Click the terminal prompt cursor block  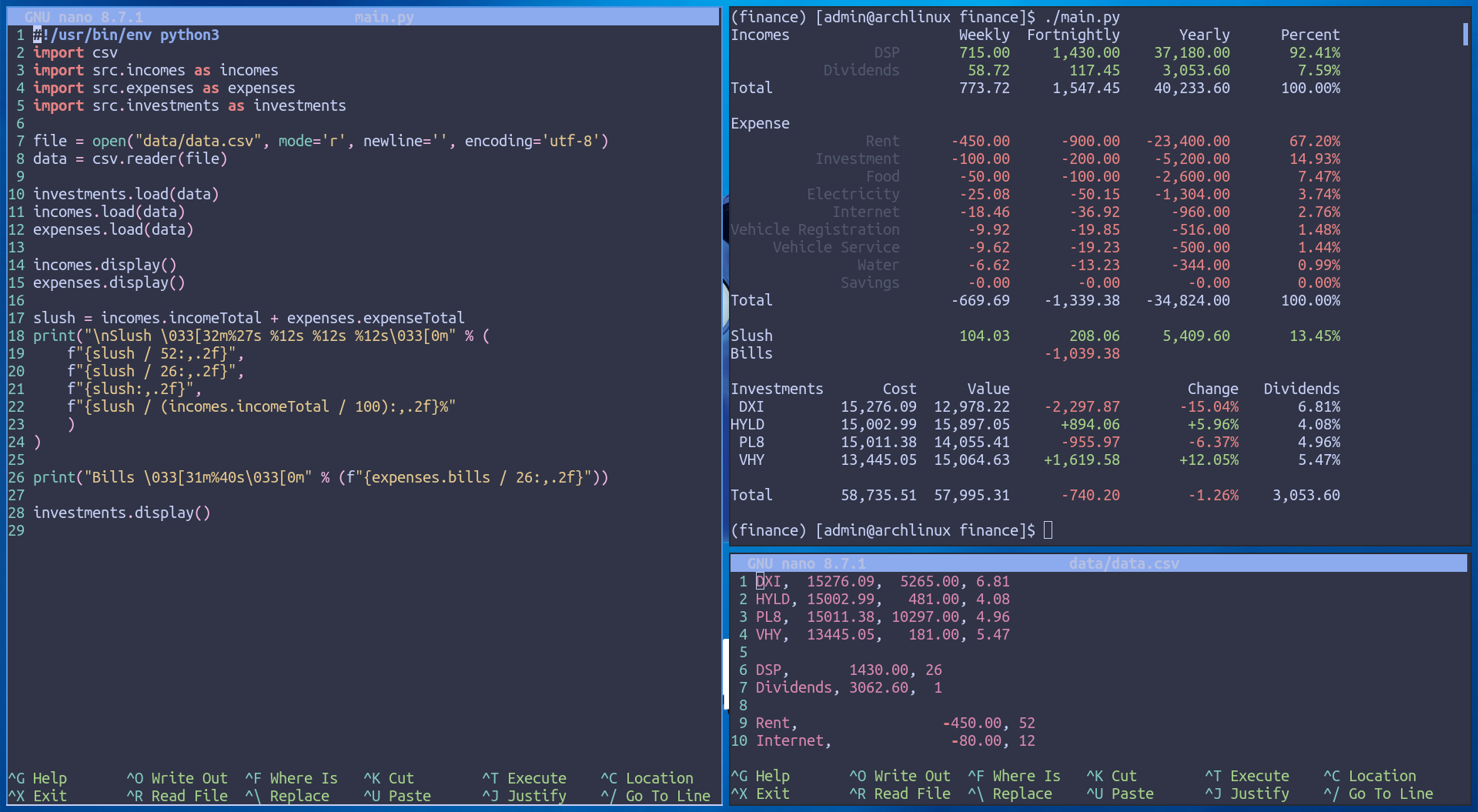point(1048,530)
